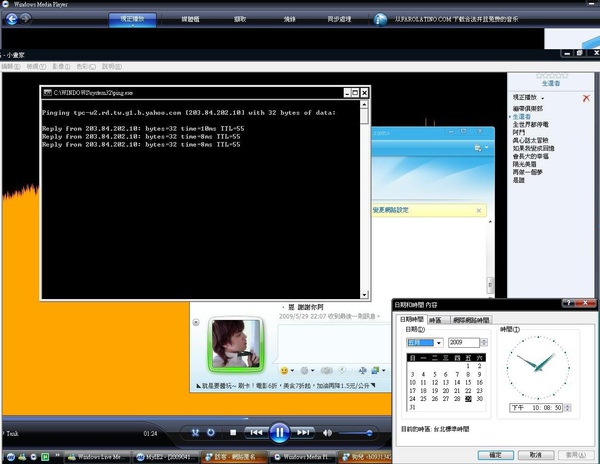This screenshot has width=600, height=464.
Task: Open the 檢視 menu in the Paint window
Action: pos(36,67)
